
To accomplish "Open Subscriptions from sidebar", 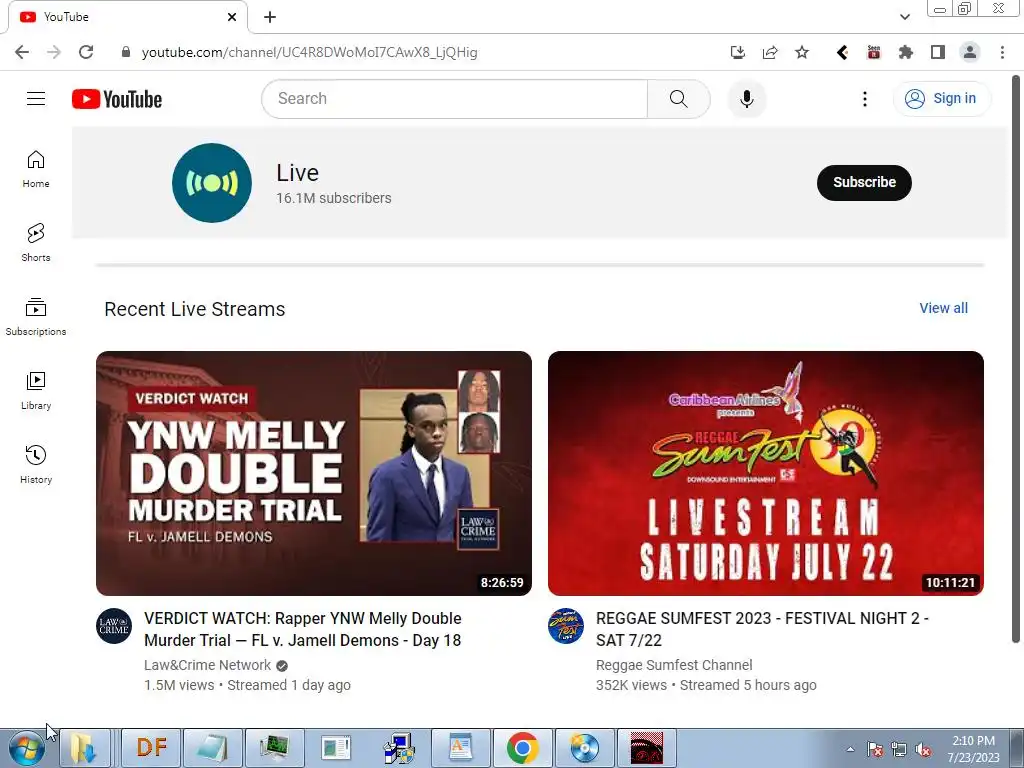I will pos(36,317).
